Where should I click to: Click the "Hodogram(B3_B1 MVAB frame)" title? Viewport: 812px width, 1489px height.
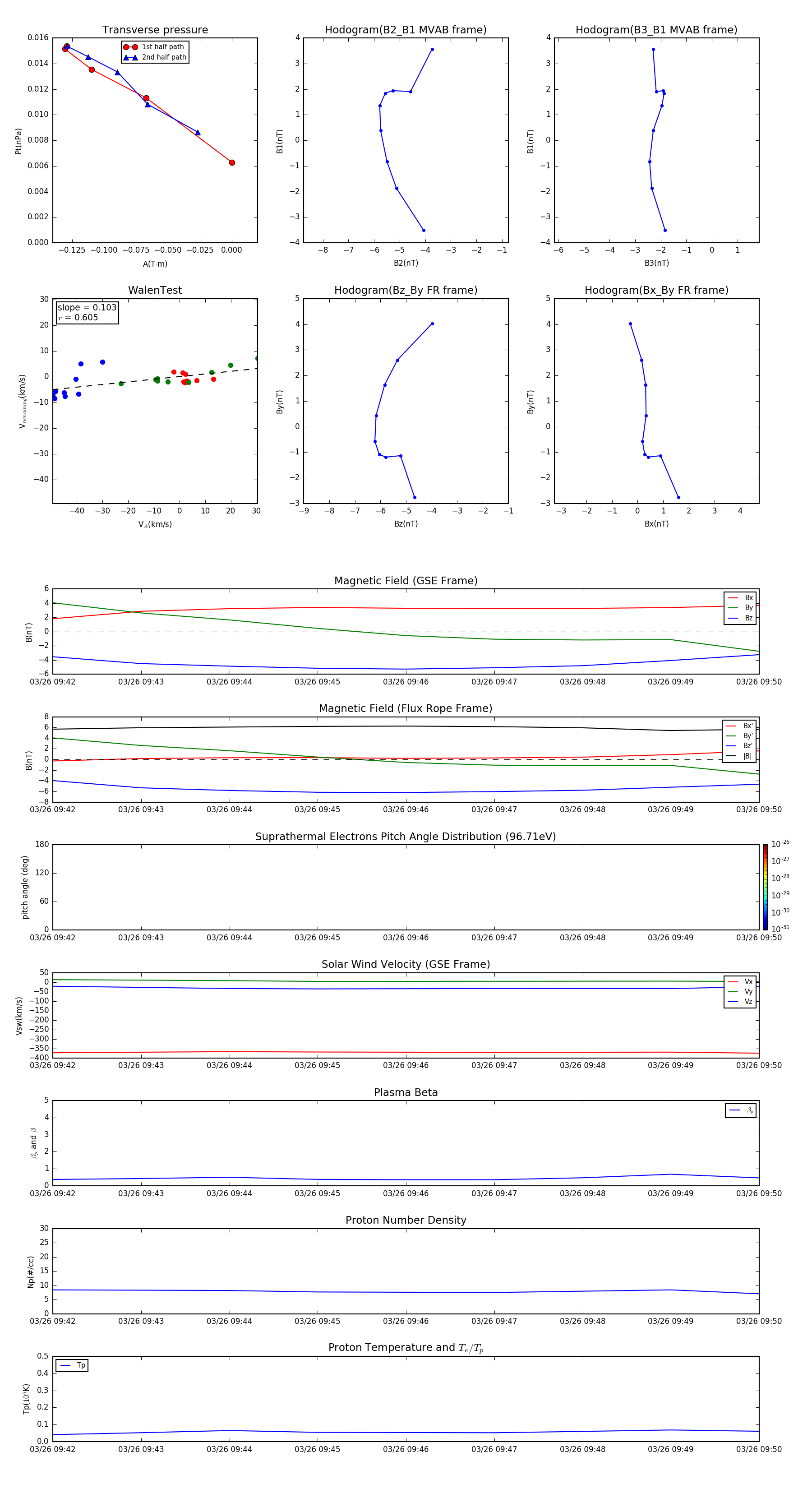[x=656, y=30]
